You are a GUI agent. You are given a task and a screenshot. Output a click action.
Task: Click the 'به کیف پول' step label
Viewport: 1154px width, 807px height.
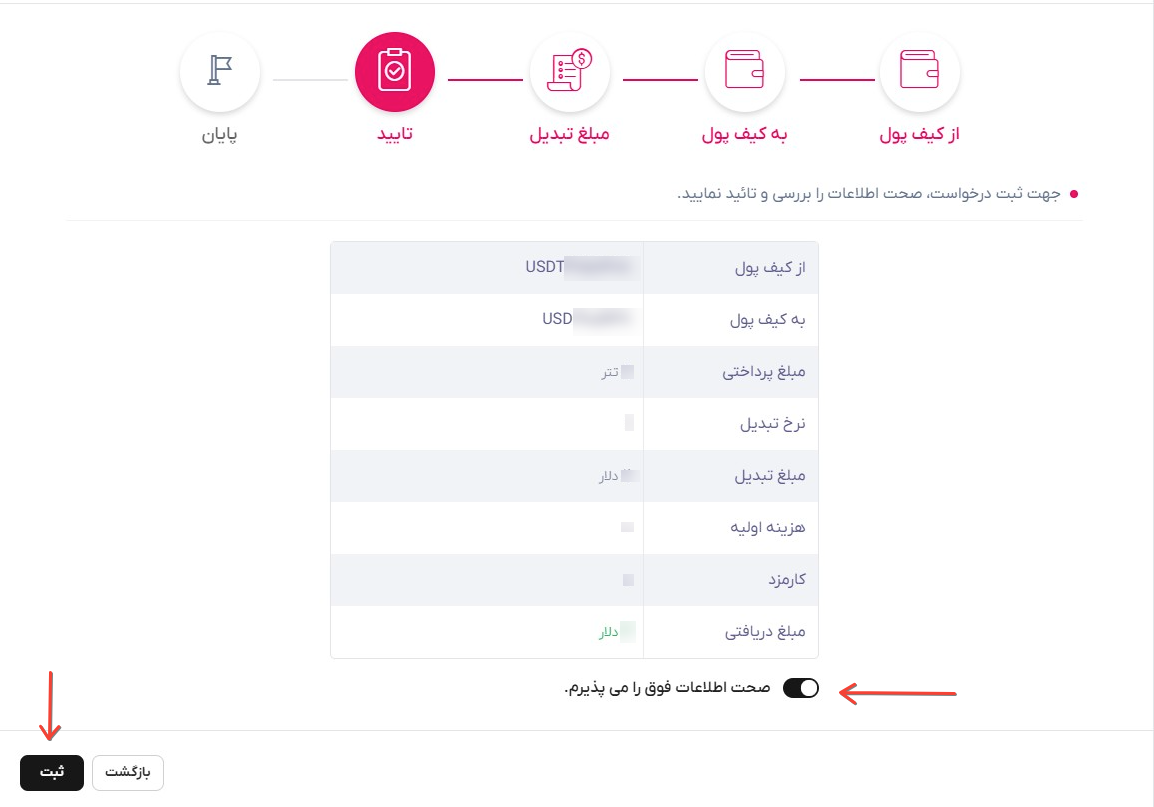coord(744,135)
